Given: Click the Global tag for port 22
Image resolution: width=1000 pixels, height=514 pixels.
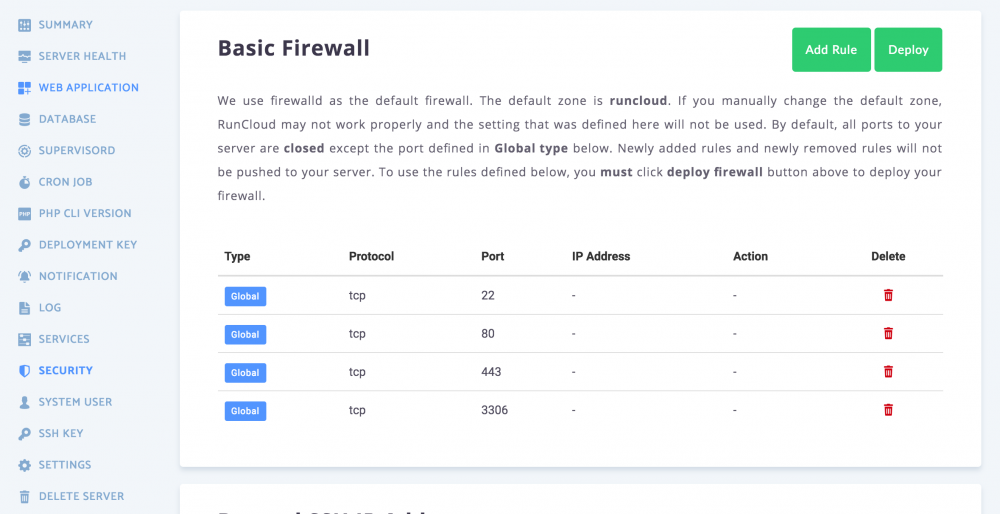Looking at the screenshot, I should coord(245,296).
